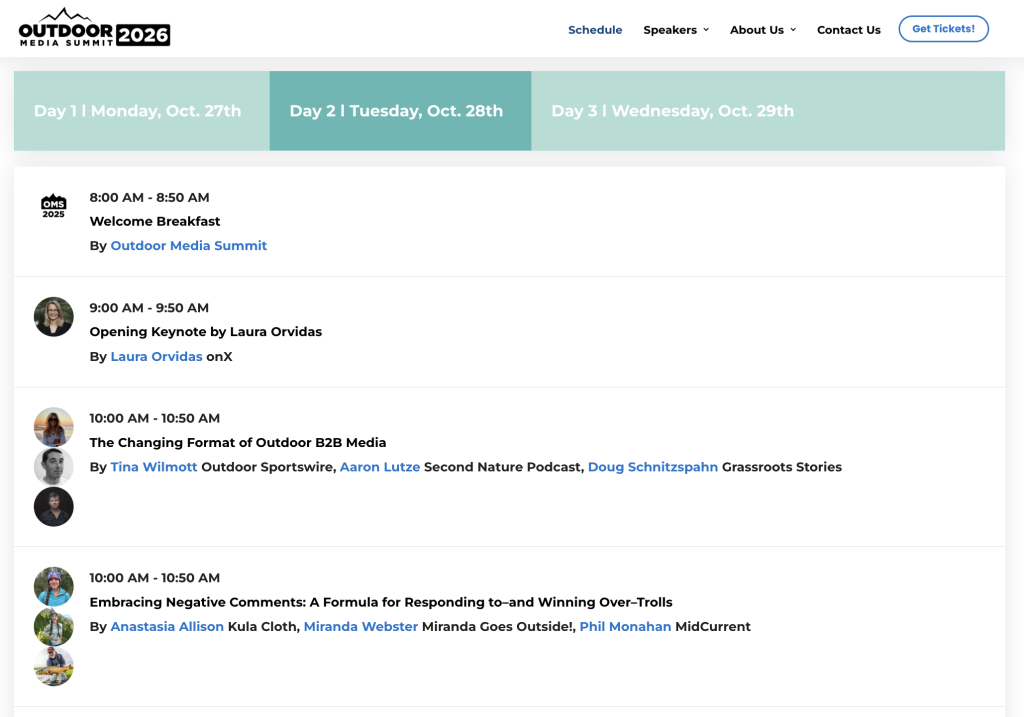Screen dimensions: 1024x717
Task: Click Aaron Lutze's speaker photo
Action: [x=54, y=467]
